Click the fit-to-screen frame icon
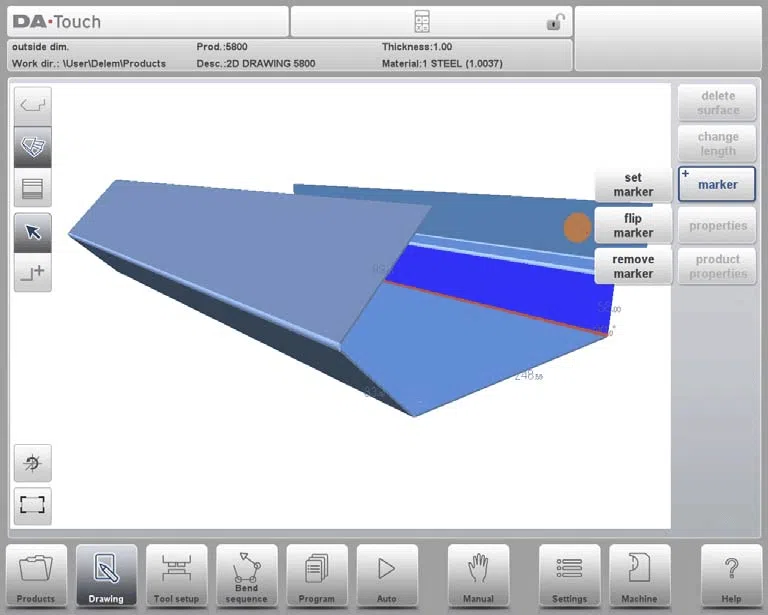768x615 pixels. (33, 505)
